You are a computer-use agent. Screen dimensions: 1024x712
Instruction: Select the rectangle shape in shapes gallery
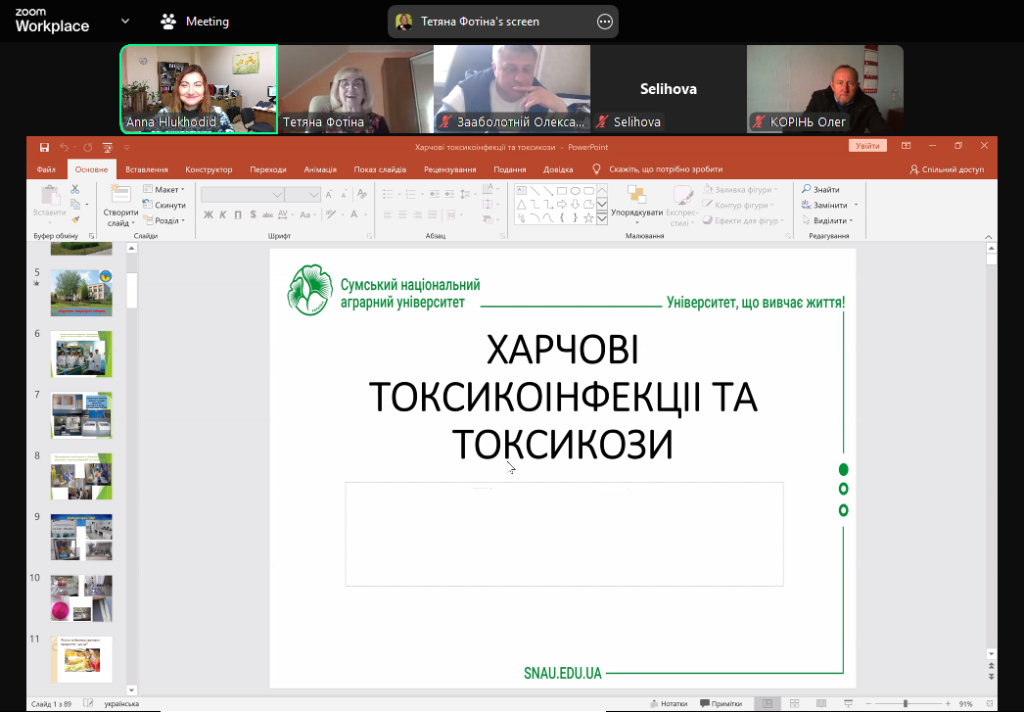(x=562, y=190)
